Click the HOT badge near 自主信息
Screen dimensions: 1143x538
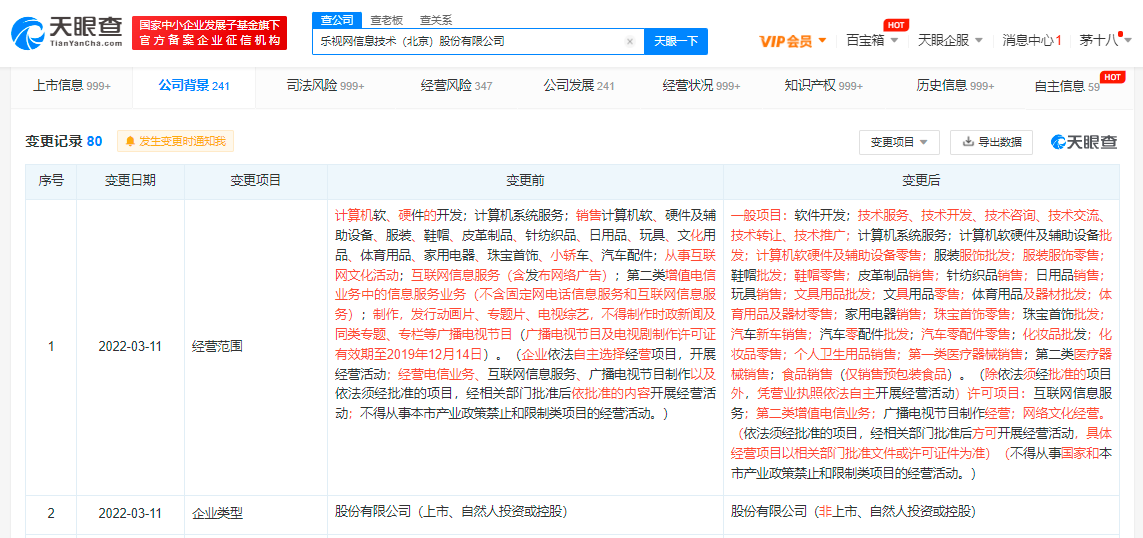coord(1111,77)
